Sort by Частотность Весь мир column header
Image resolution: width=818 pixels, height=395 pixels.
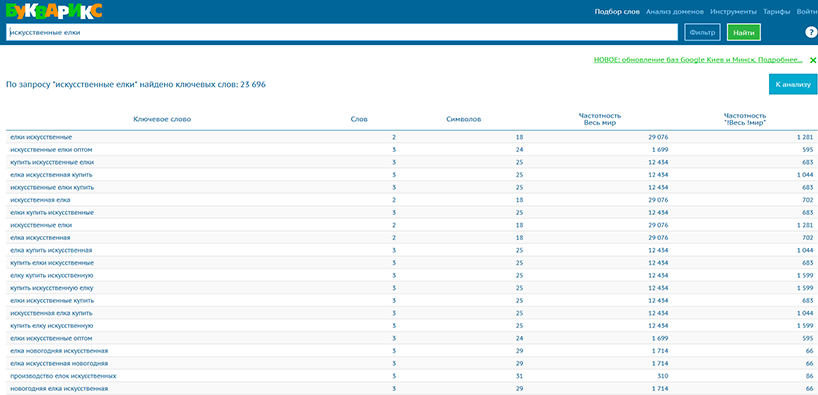(x=600, y=119)
